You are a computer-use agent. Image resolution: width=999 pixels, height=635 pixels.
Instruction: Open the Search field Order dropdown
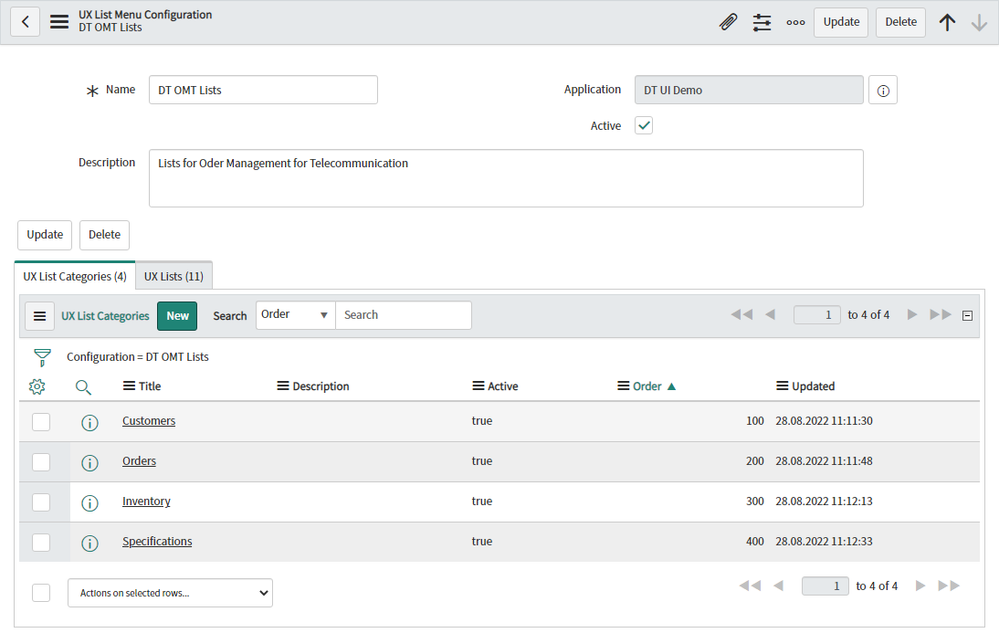[296, 315]
